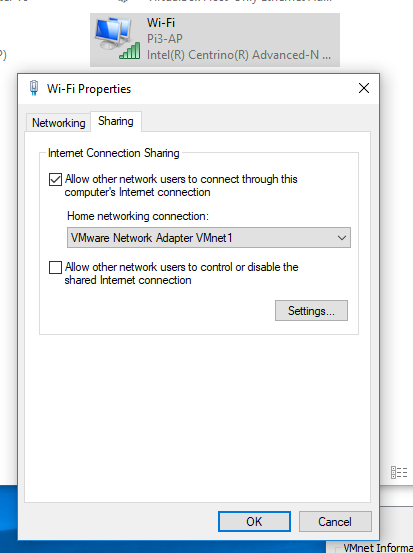Click the green signal bars on Wi-Fi icon
The height and width of the screenshot is (553, 413).
pos(130,51)
